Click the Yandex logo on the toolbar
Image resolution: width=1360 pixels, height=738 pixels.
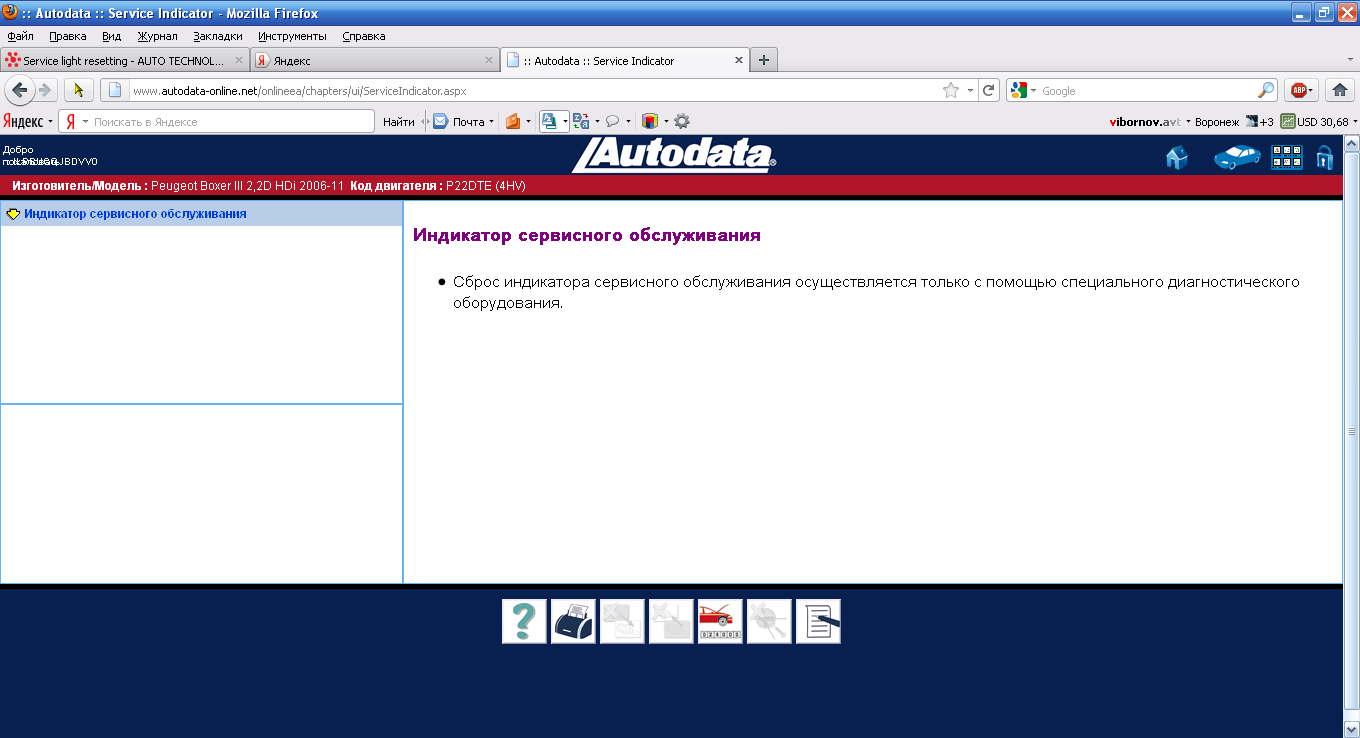22,121
